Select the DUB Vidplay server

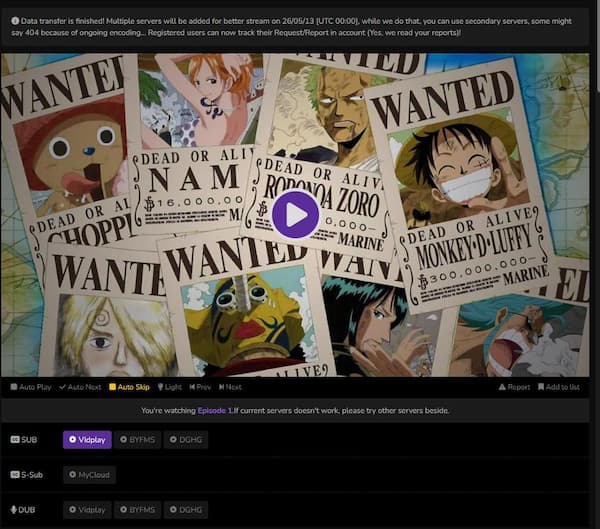(x=87, y=510)
